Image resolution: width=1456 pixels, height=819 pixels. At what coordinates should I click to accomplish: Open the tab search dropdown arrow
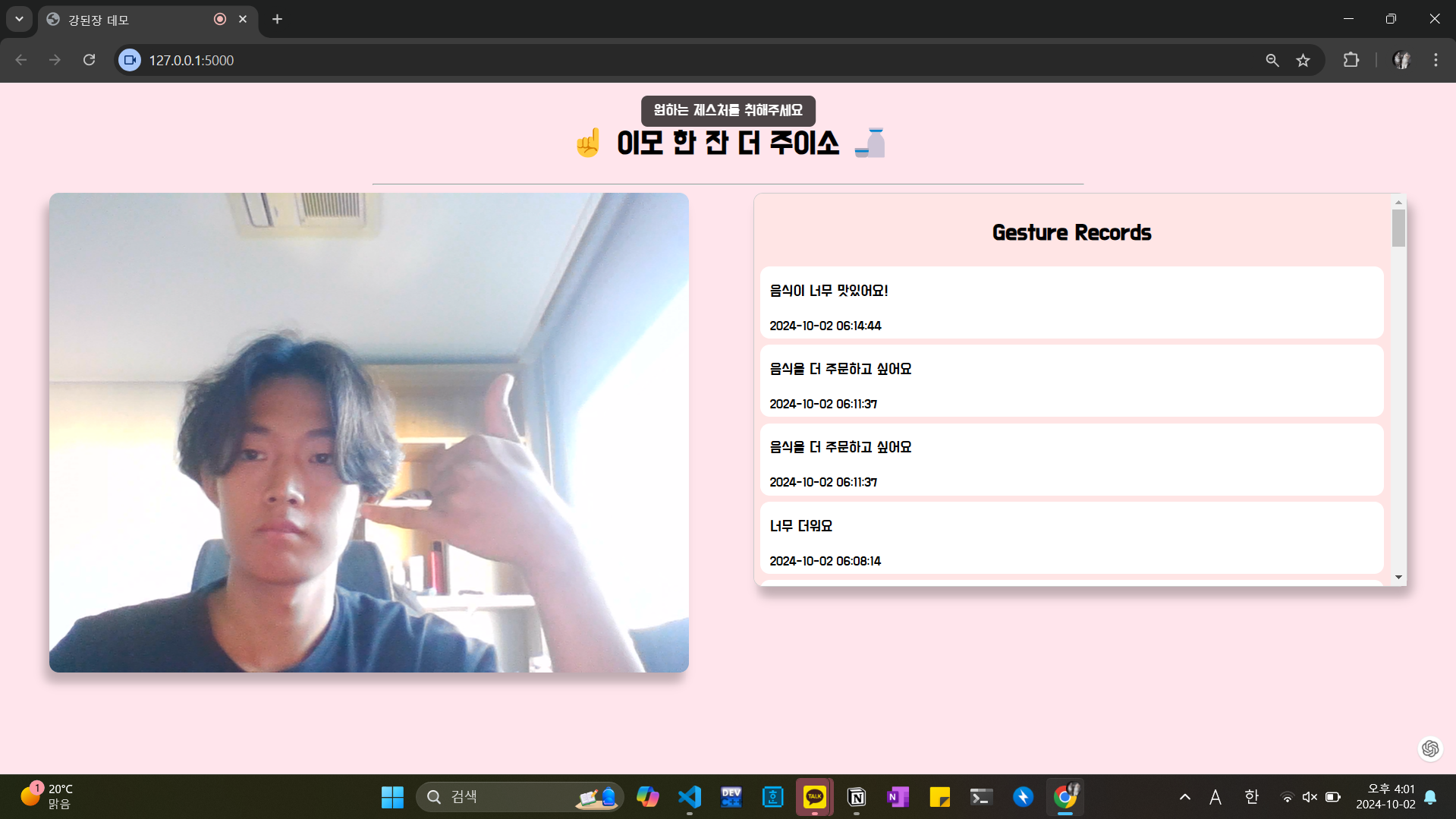click(x=19, y=19)
